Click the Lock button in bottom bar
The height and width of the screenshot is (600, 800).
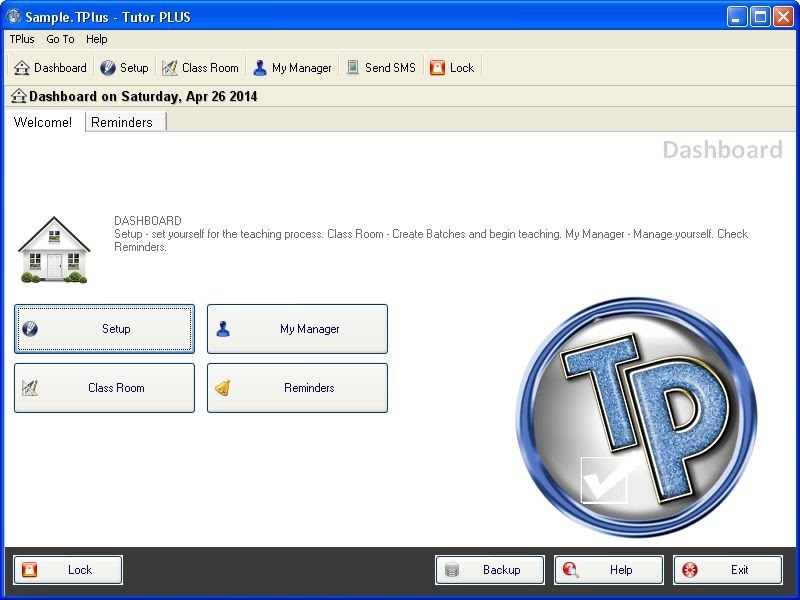coord(68,570)
